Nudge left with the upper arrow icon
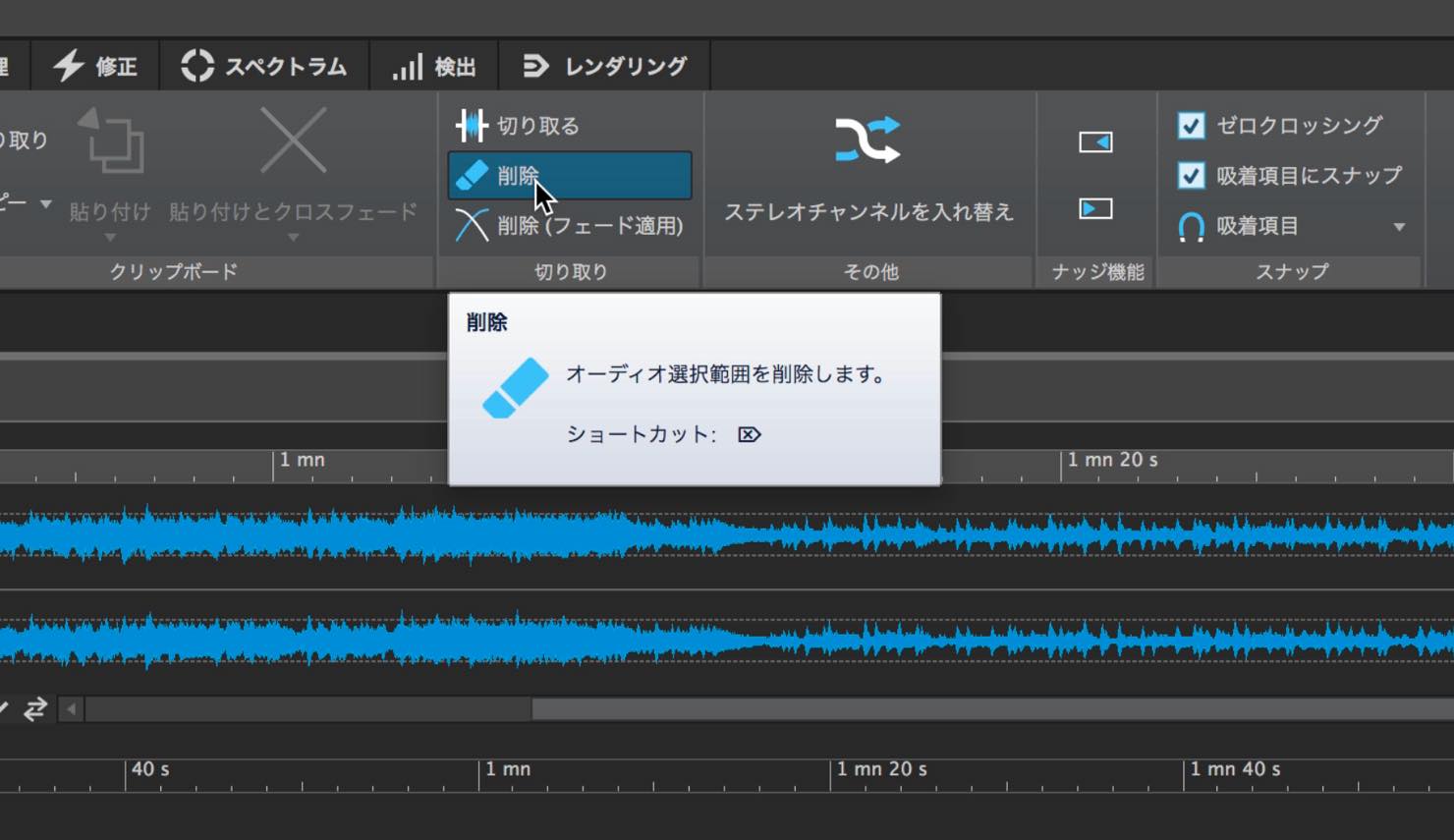This screenshot has height=840, width=1454. pyautogui.click(x=1095, y=141)
